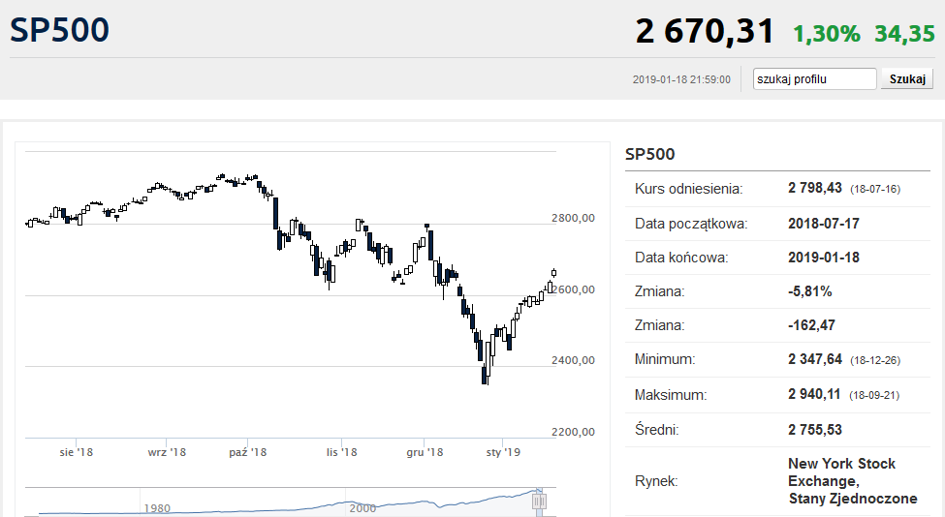Click the range selector handle in navigator
This screenshot has width=945, height=517.
539,501
